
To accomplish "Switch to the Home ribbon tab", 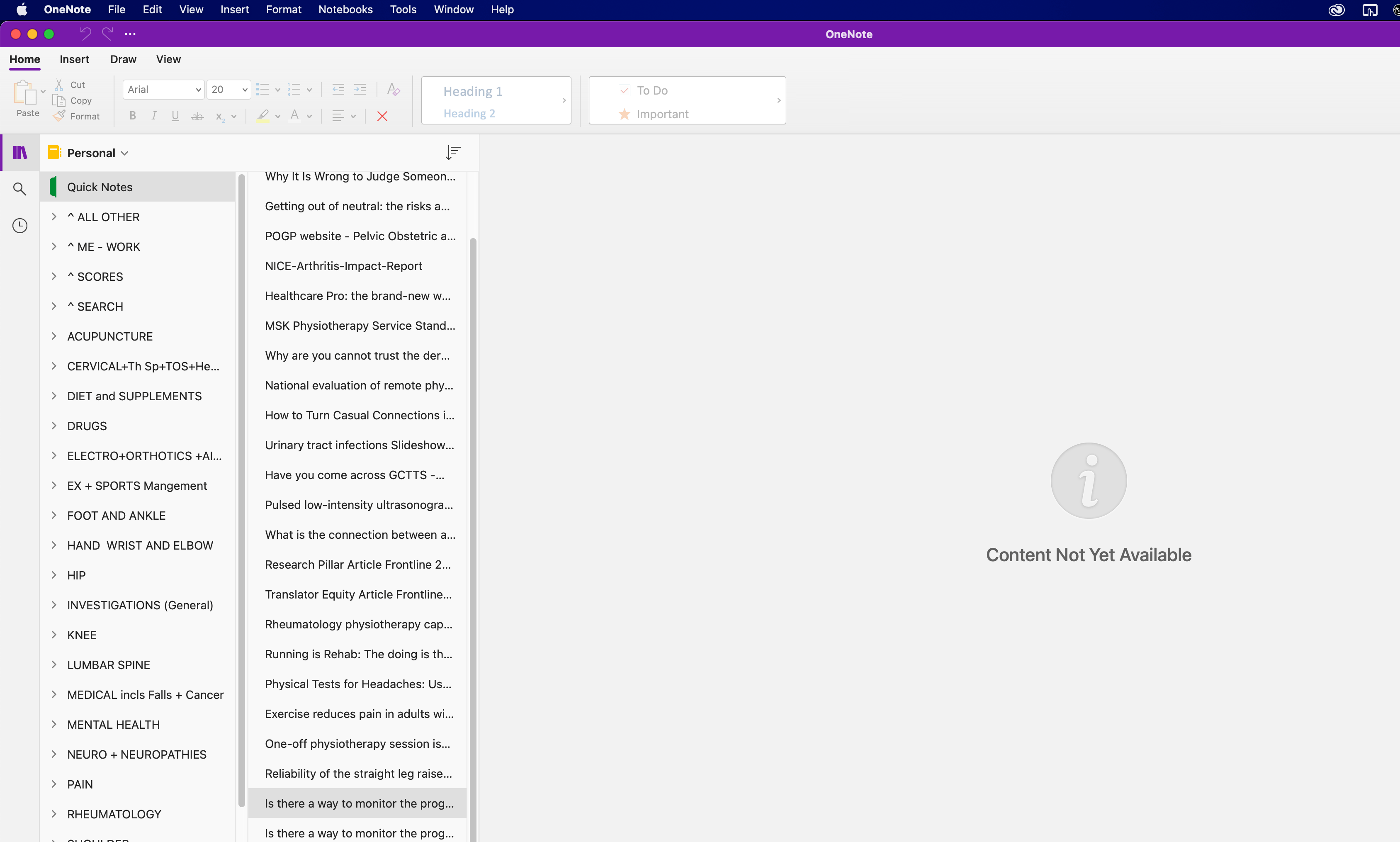I will pos(24,59).
